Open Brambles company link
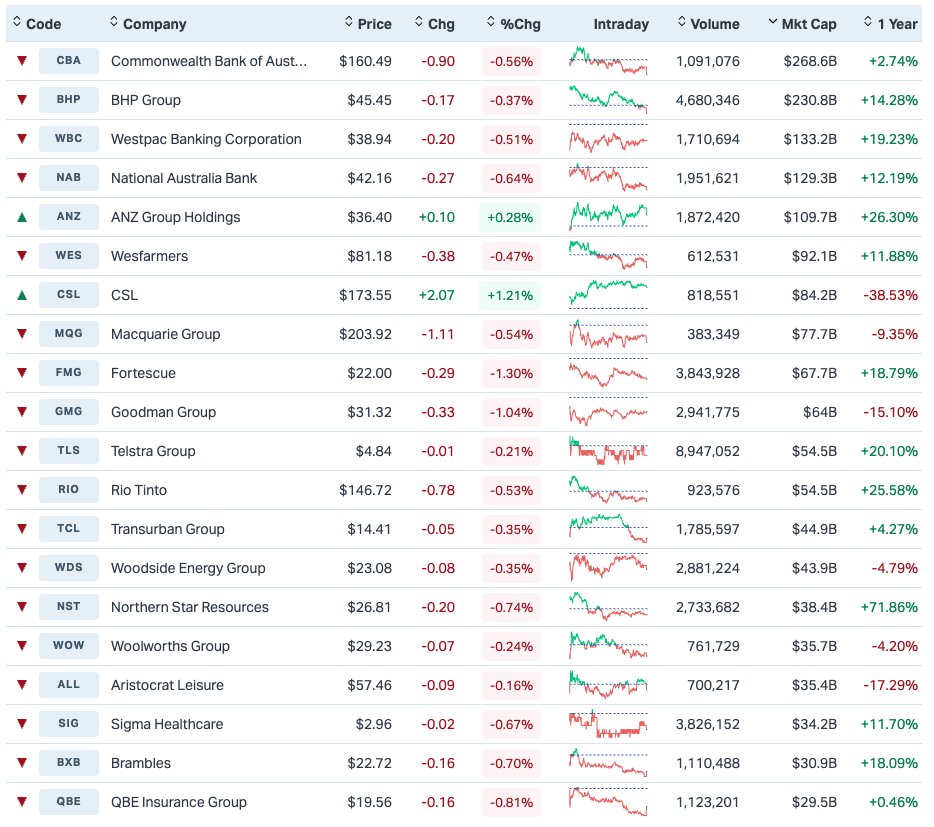This screenshot has width=934, height=827. click(141, 763)
